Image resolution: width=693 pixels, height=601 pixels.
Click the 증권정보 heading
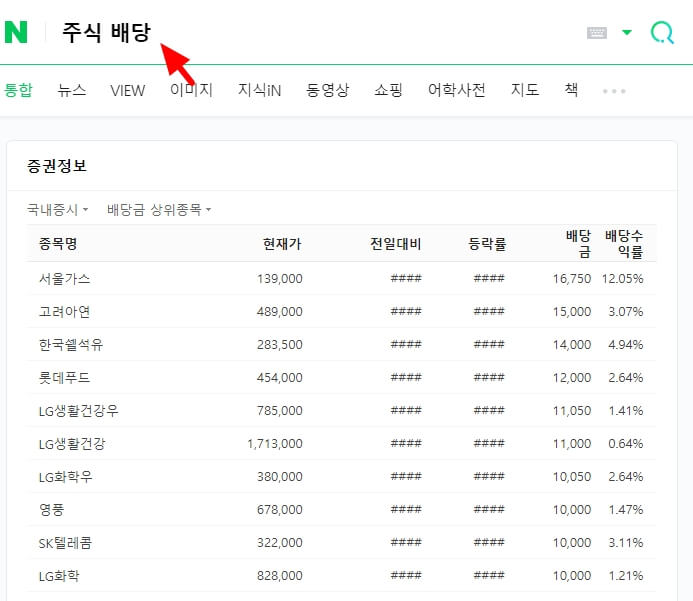(x=57, y=166)
